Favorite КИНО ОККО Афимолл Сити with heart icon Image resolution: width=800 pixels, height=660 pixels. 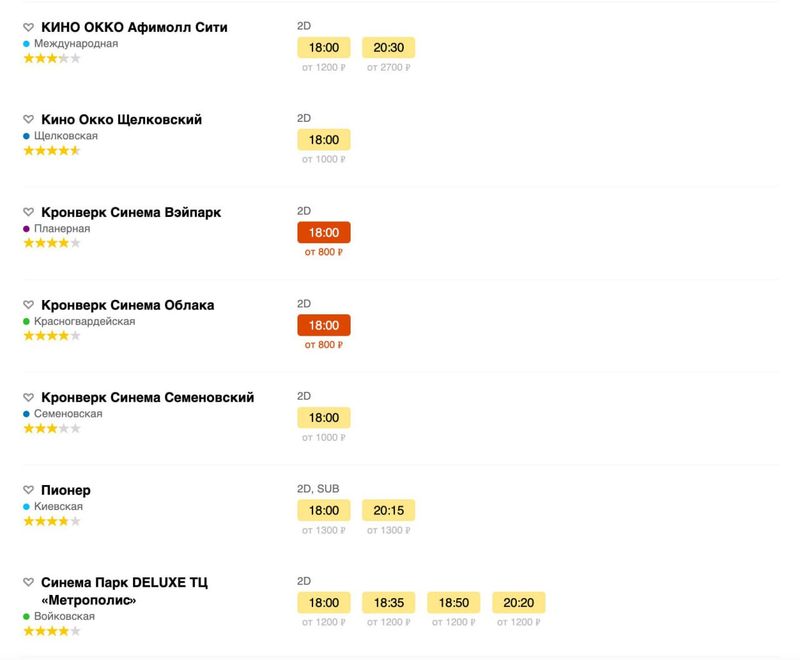29,28
